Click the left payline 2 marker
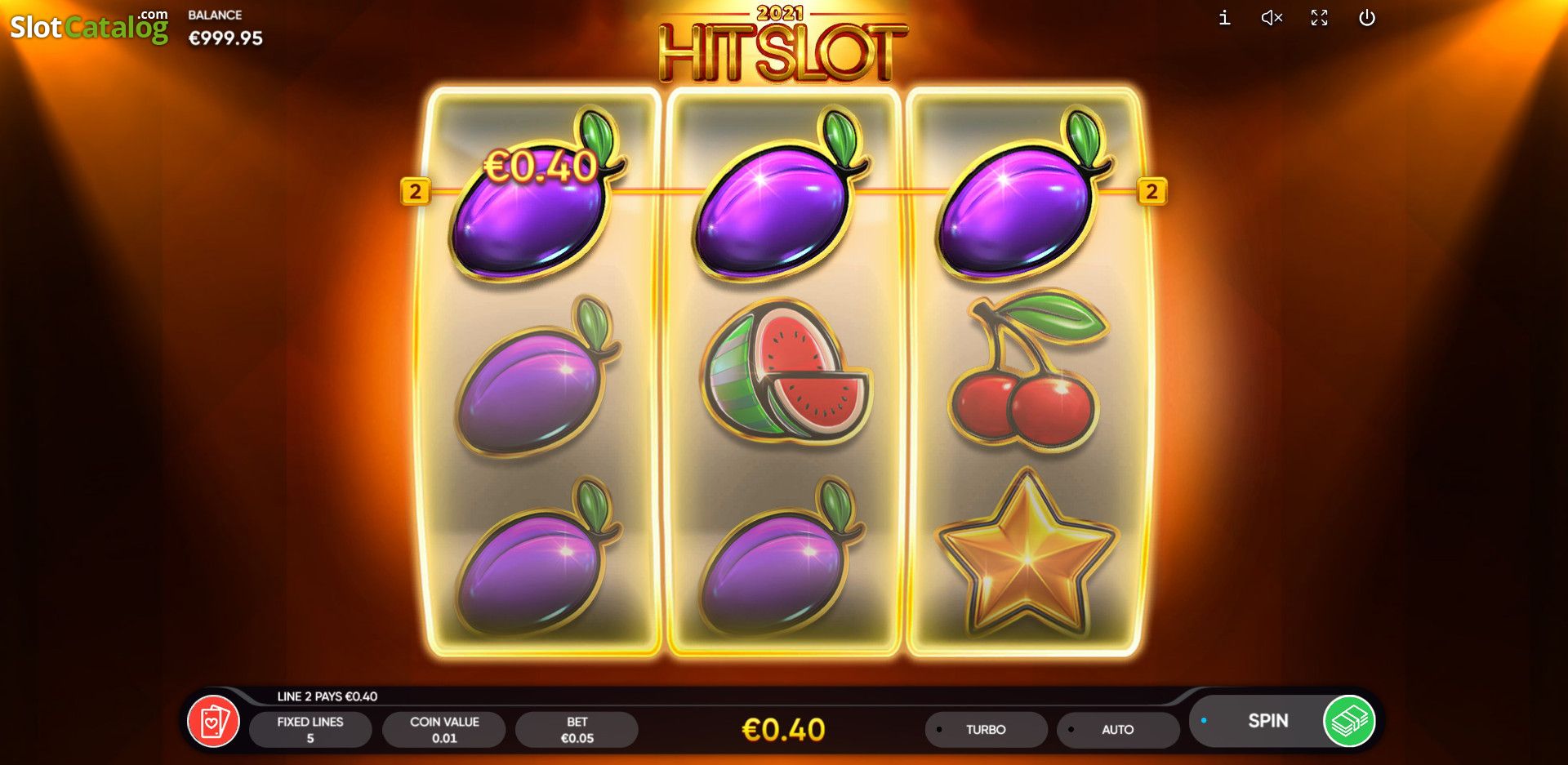This screenshot has height=765, width=1568. point(415,191)
